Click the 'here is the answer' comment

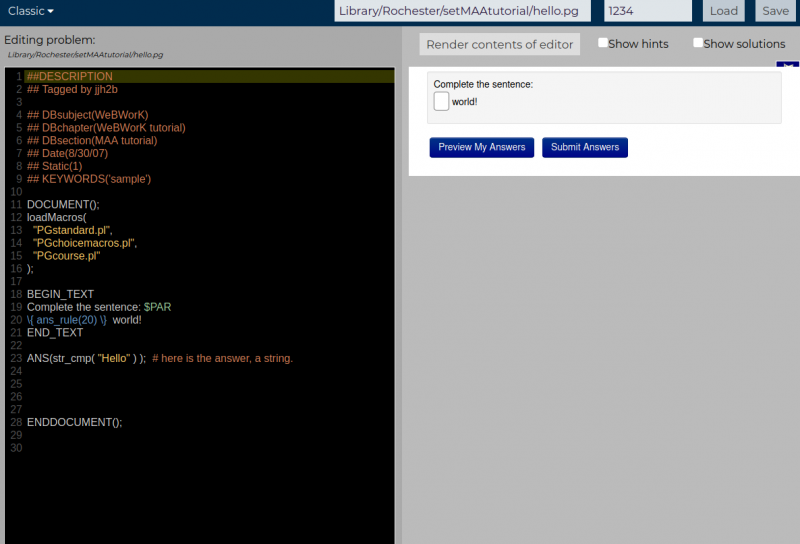pos(222,358)
